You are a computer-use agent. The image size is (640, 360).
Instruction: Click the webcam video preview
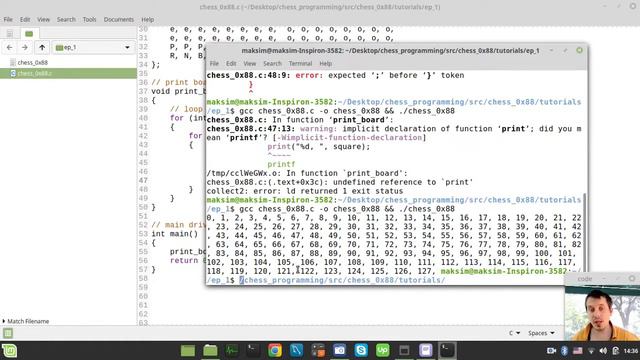click(x=602, y=313)
